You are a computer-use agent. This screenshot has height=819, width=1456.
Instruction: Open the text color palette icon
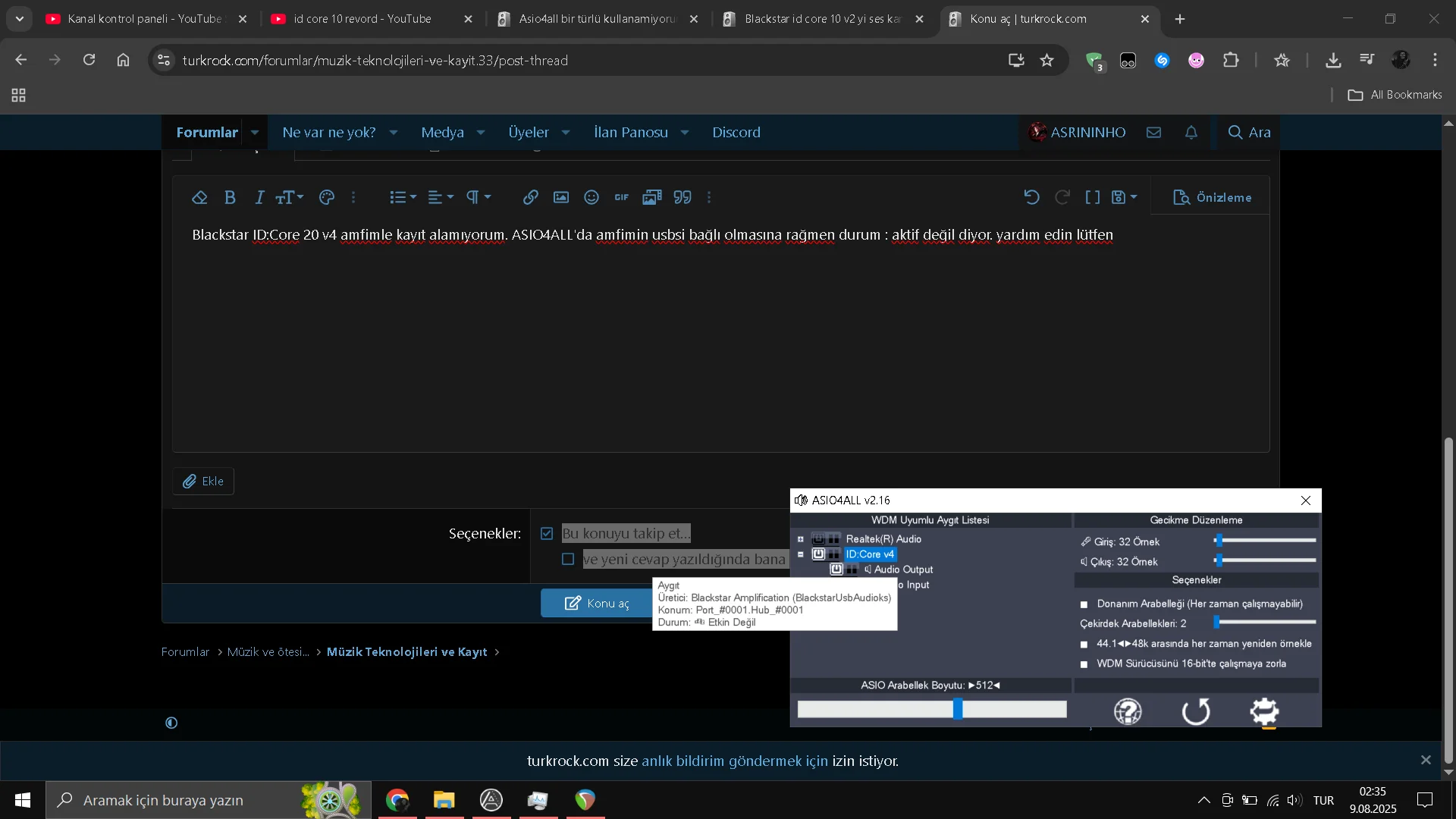point(327,197)
